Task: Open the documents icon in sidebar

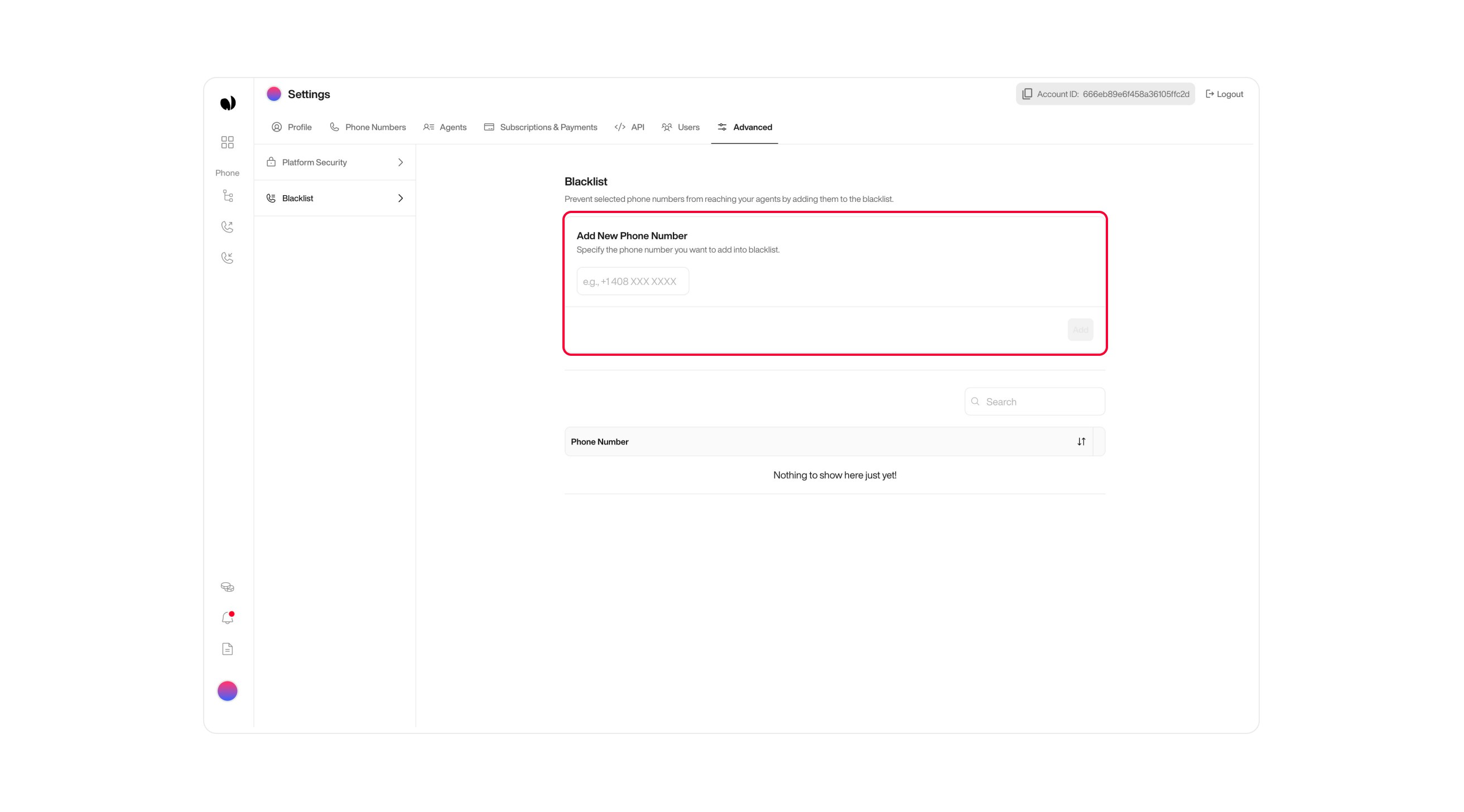Action: 227,649
